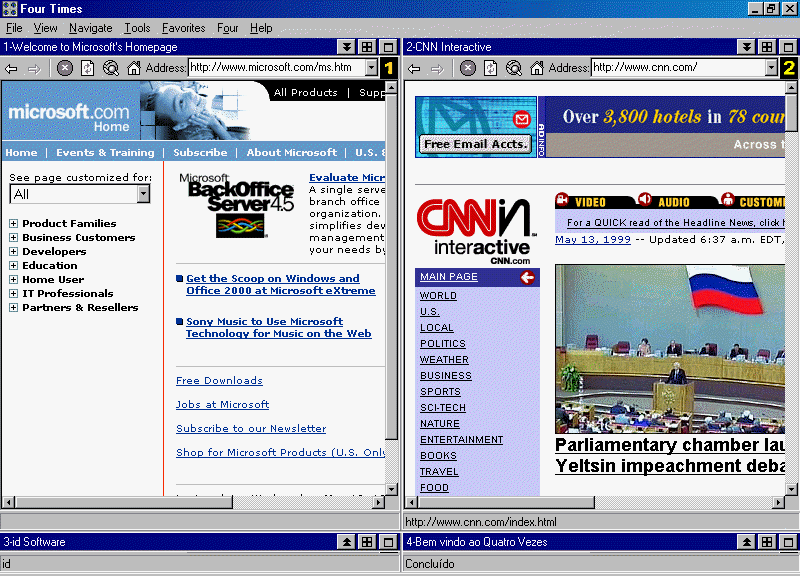Go back in the Microsoft pane

(11, 68)
